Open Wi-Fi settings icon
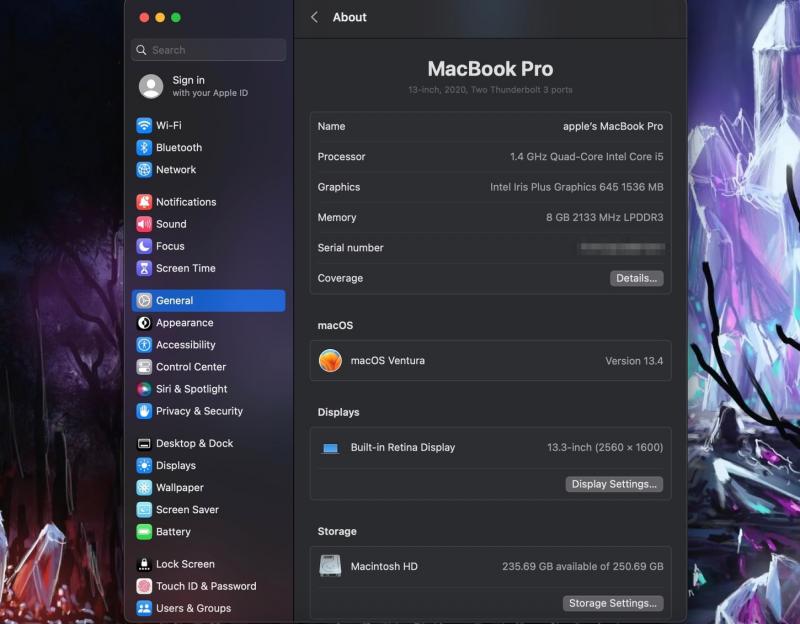 coord(144,126)
